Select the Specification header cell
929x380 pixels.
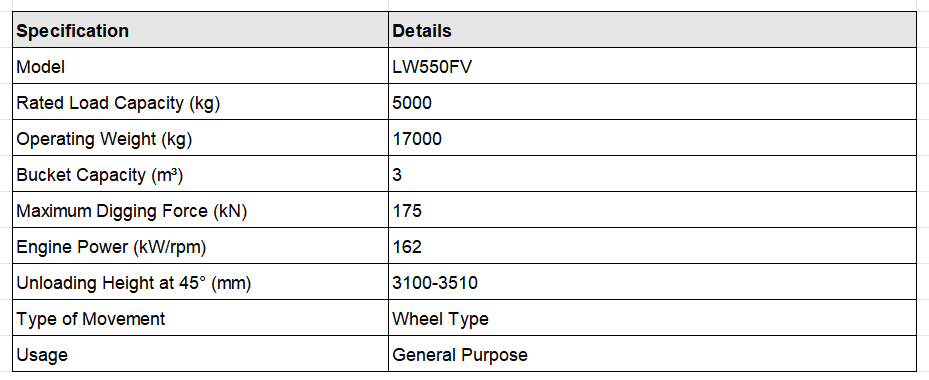tap(200, 30)
